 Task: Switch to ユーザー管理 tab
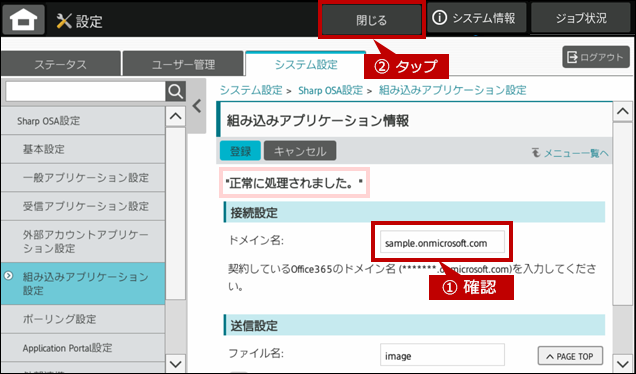click(x=183, y=64)
